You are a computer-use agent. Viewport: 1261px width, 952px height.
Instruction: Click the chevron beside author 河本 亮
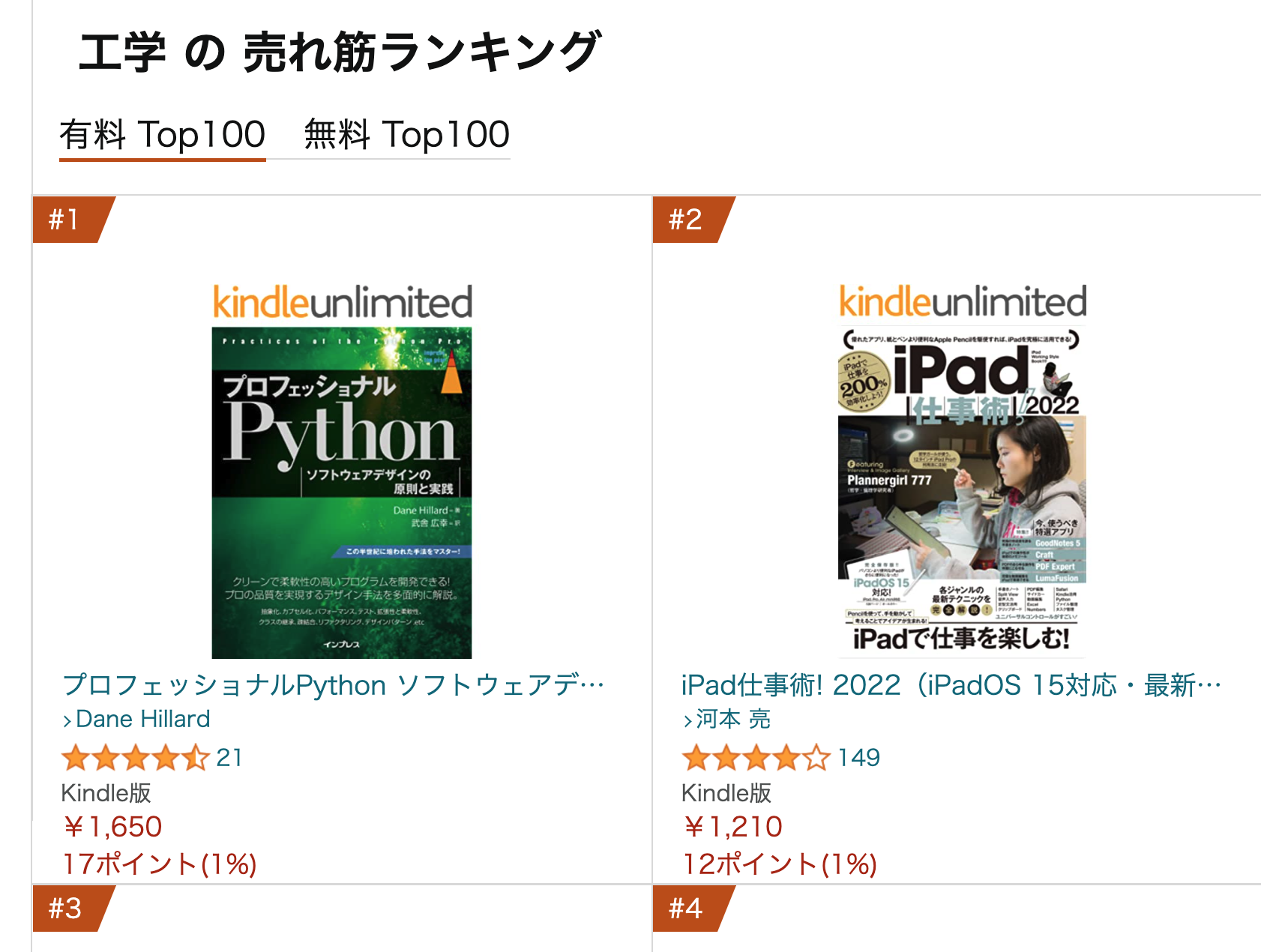pos(687,720)
